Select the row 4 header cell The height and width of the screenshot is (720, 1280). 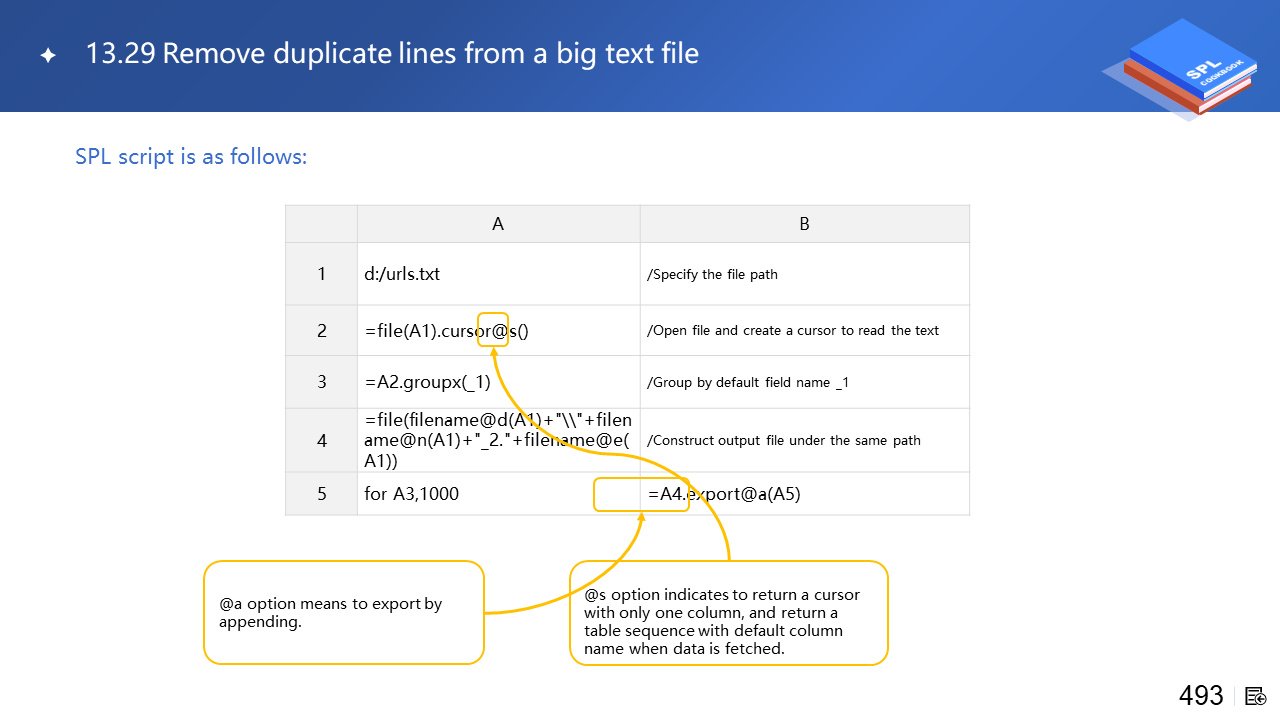[x=321, y=440]
